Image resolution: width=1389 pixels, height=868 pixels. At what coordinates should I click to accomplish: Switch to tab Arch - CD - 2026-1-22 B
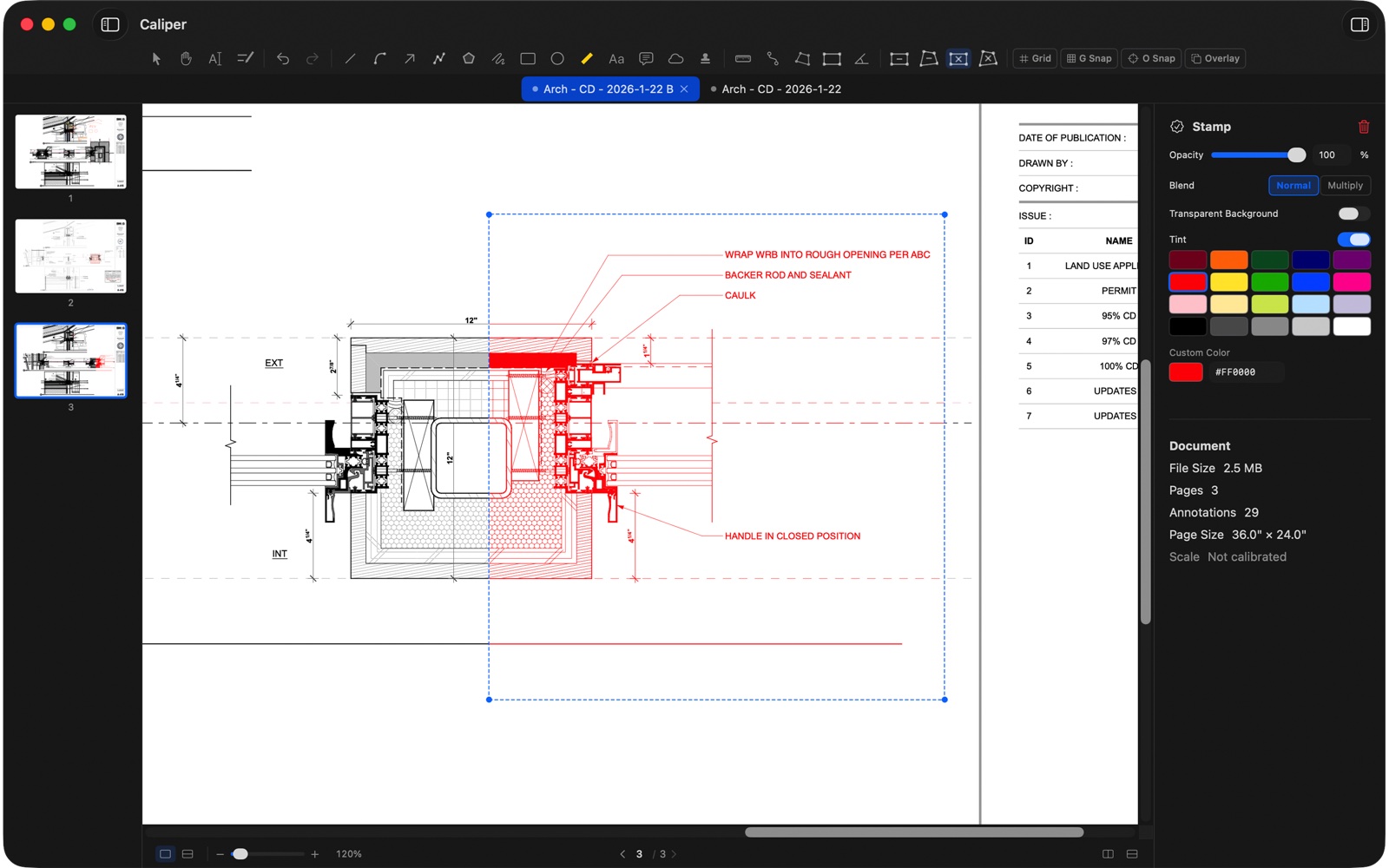[x=608, y=89]
